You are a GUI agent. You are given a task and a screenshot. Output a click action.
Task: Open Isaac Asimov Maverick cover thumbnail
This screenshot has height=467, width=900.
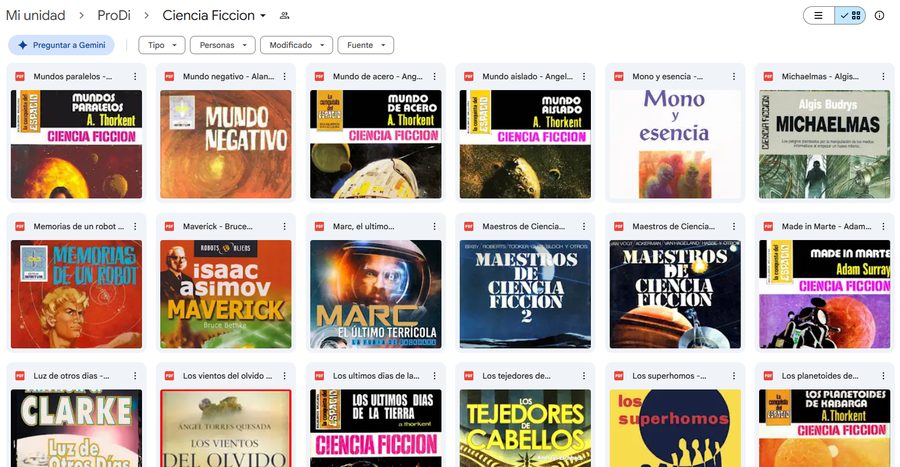(x=226, y=294)
